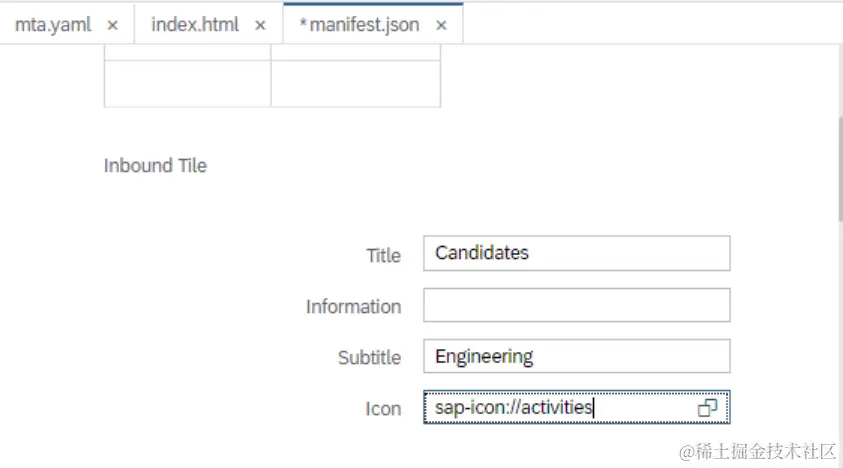Click the Subtitle field label
The width and height of the screenshot is (843, 468).
369,358
